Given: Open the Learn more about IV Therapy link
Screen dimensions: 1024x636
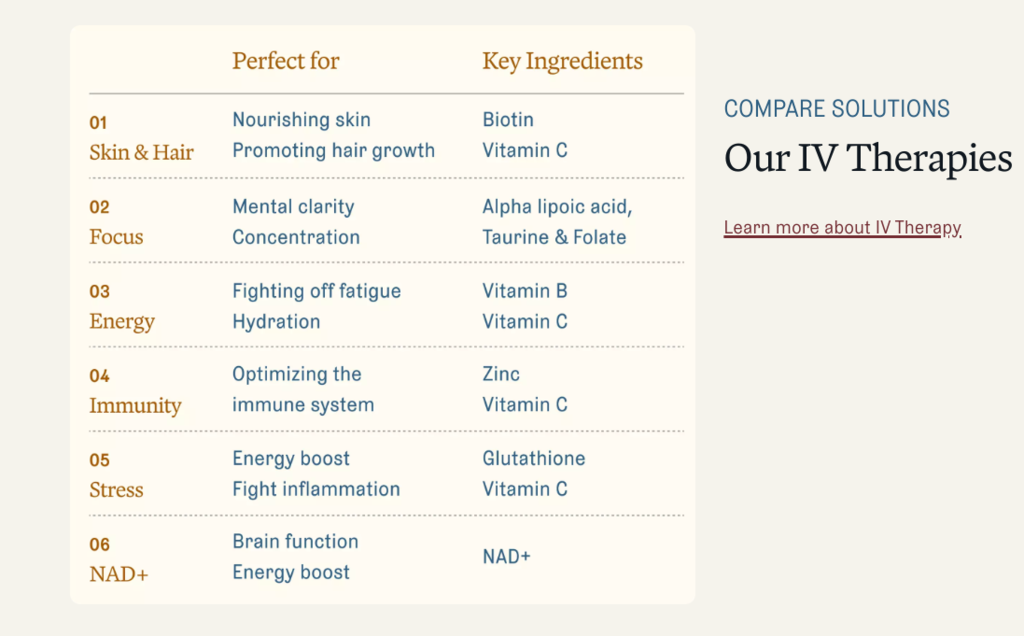Looking at the screenshot, I should coord(842,228).
